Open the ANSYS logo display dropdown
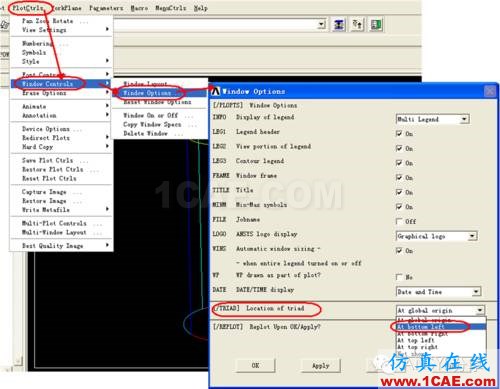500x389 pixels. [x=437, y=236]
